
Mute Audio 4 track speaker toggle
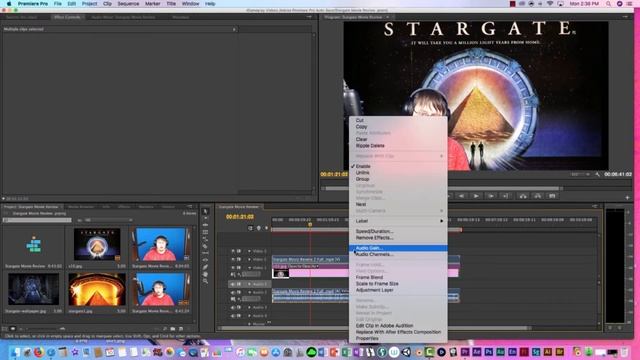[x=233, y=316]
